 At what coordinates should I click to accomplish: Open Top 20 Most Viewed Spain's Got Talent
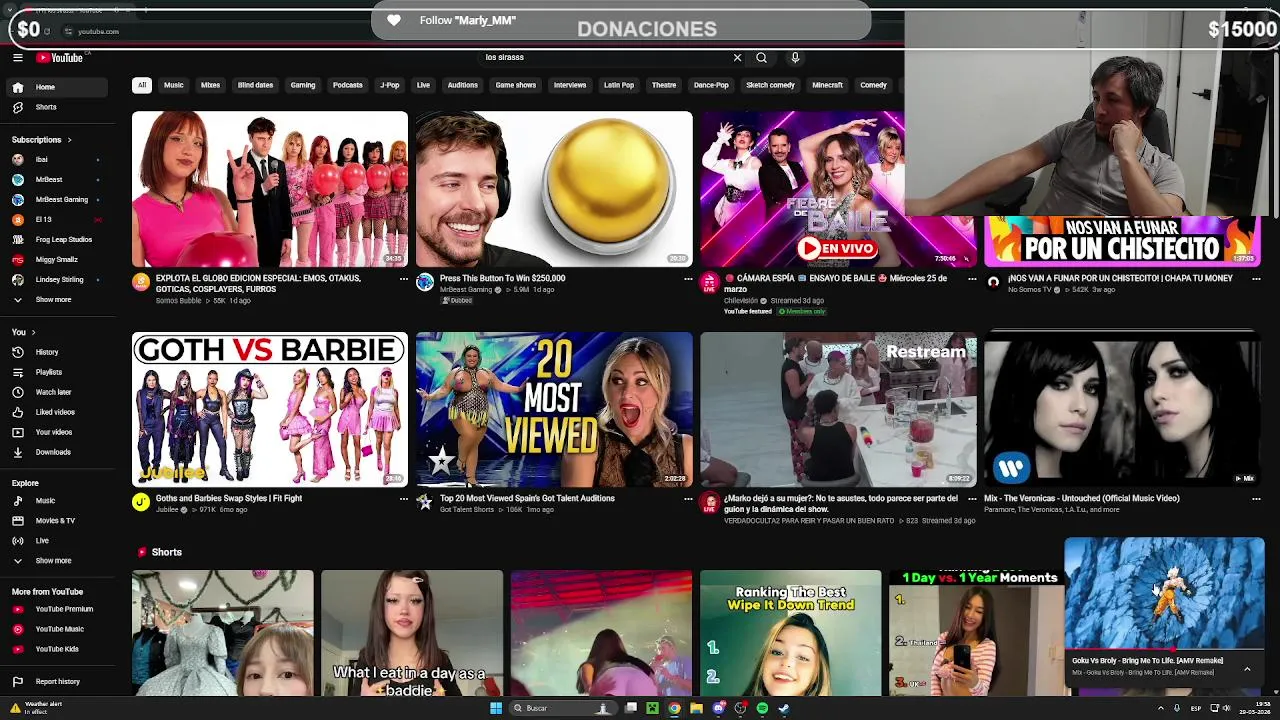(527, 498)
